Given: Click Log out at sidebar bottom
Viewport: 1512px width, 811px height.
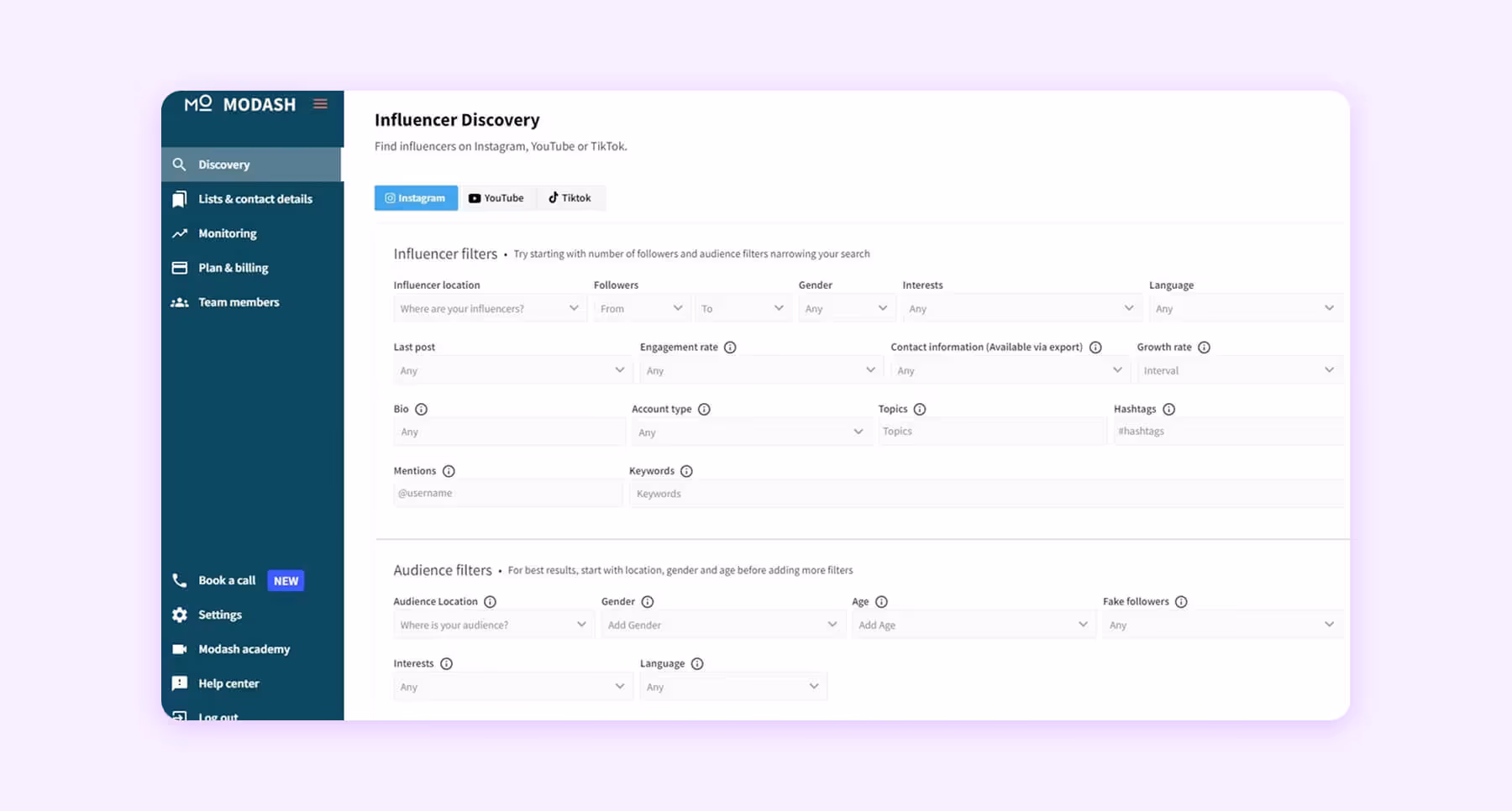Looking at the screenshot, I should 218,716.
